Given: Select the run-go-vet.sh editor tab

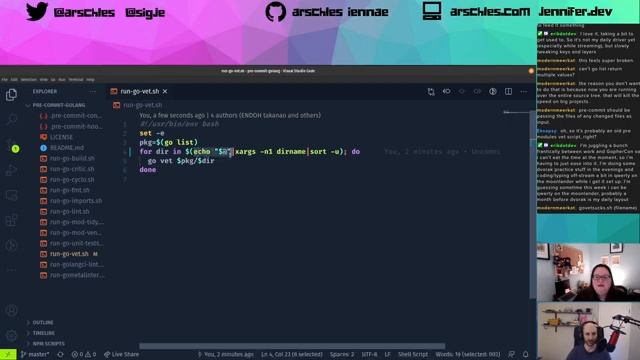Looking at the screenshot, I should [139, 91].
